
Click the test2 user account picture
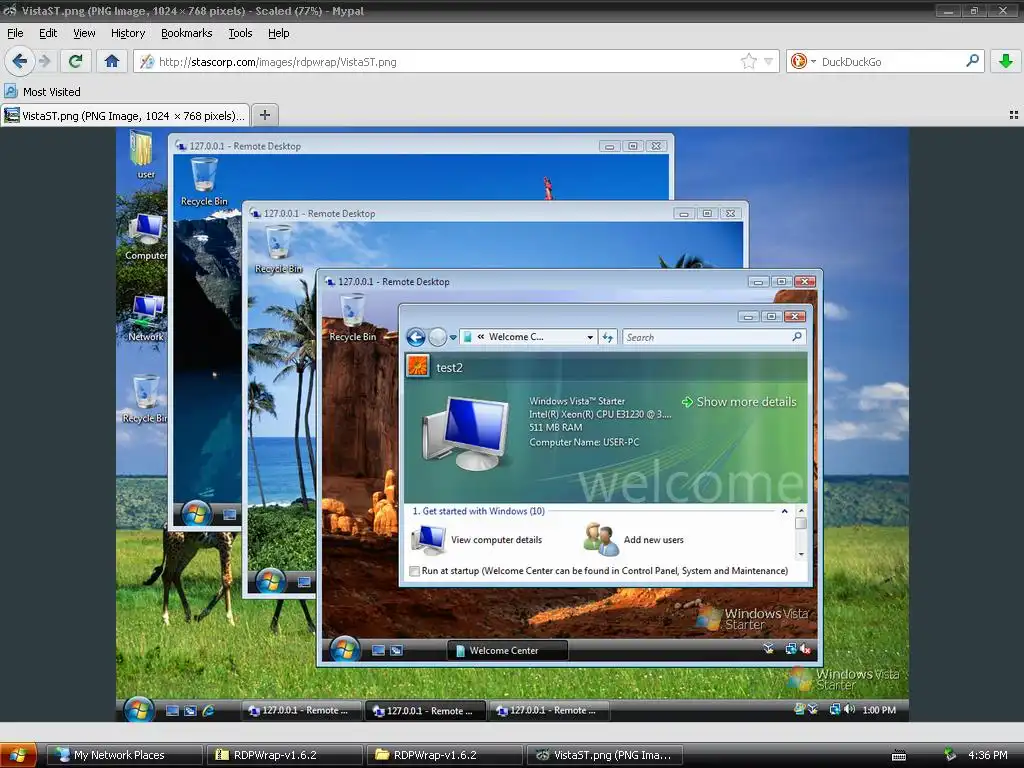pos(418,366)
